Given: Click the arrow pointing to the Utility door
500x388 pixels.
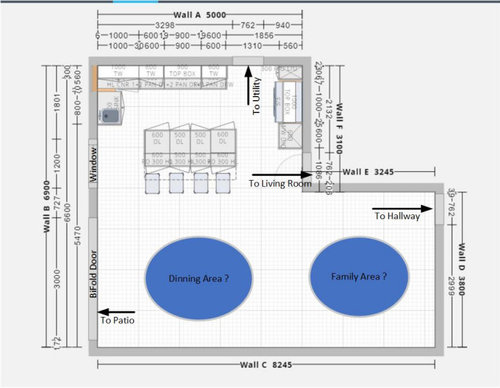Looking at the screenshot, I should [x=248, y=85].
